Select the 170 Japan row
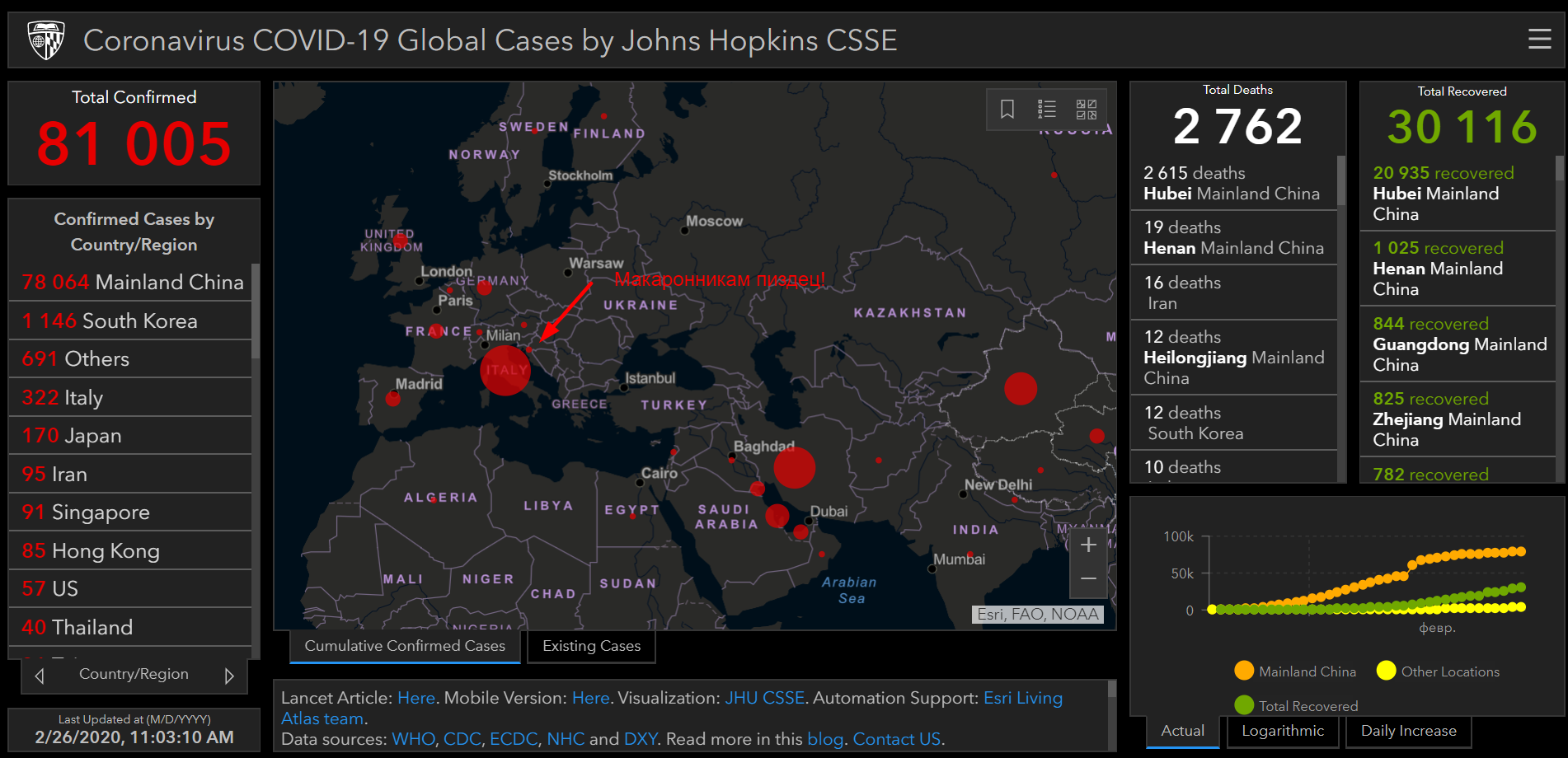 pos(130,436)
